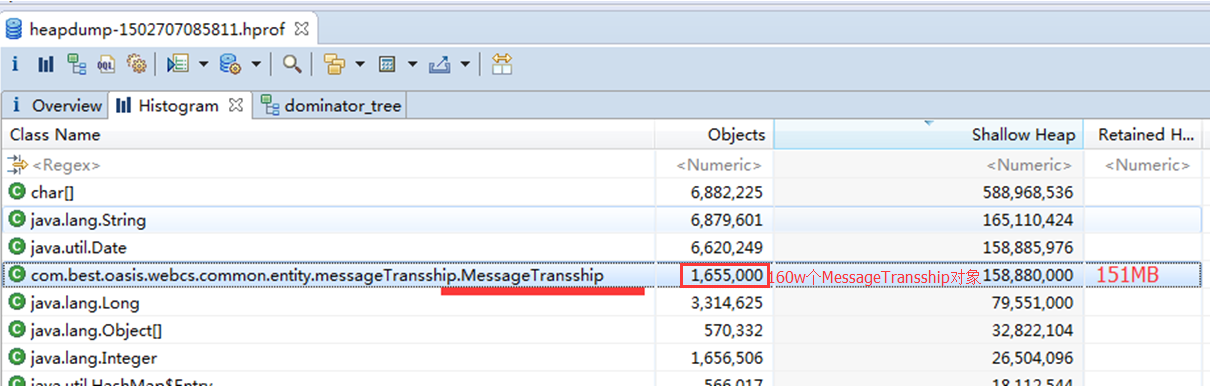Screen dimensions: 1210x389
Task: Click the compare to another heap dump icon
Action: [x=502, y=64]
